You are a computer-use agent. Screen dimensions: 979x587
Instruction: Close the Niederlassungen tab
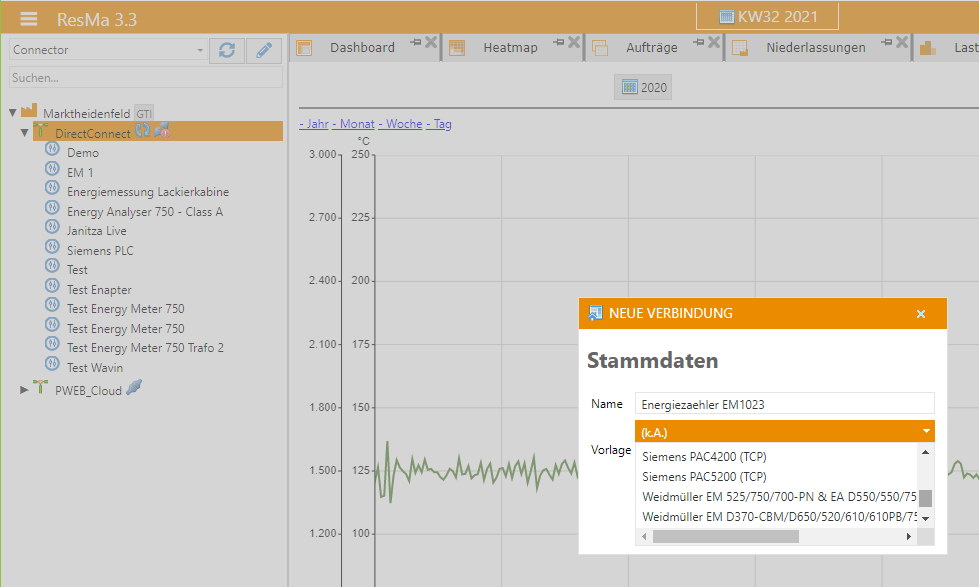[x=902, y=42]
